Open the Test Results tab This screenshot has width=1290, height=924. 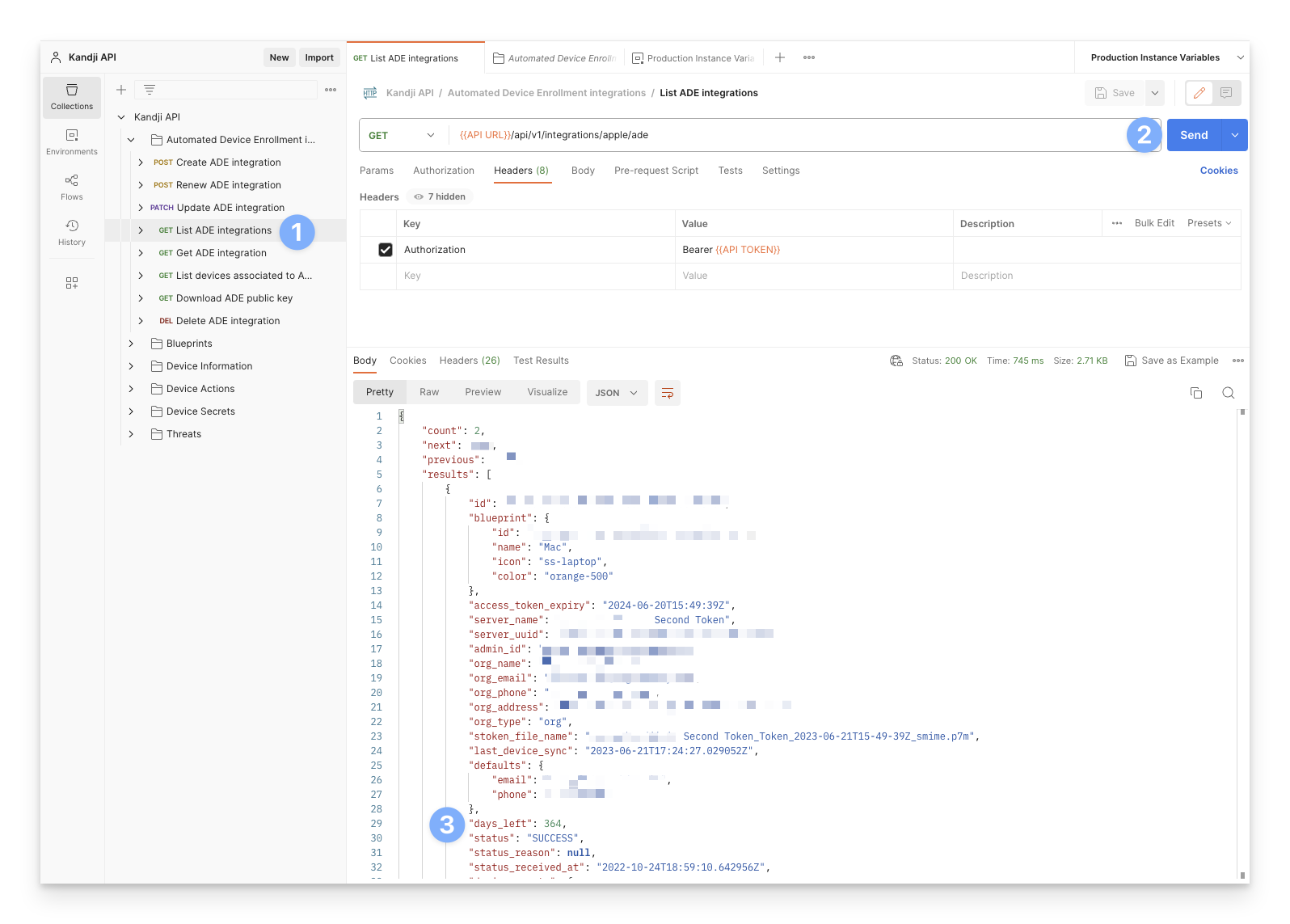point(541,361)
